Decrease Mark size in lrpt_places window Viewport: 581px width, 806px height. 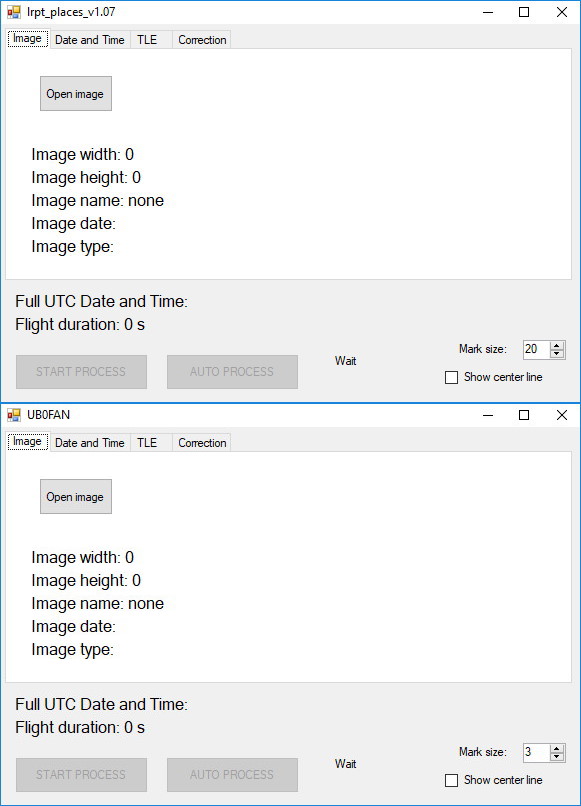tap(557, 354)
